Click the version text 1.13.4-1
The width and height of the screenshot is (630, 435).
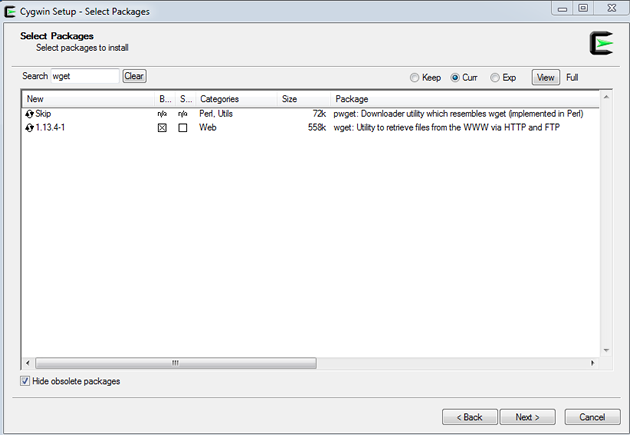coord(50,127)
